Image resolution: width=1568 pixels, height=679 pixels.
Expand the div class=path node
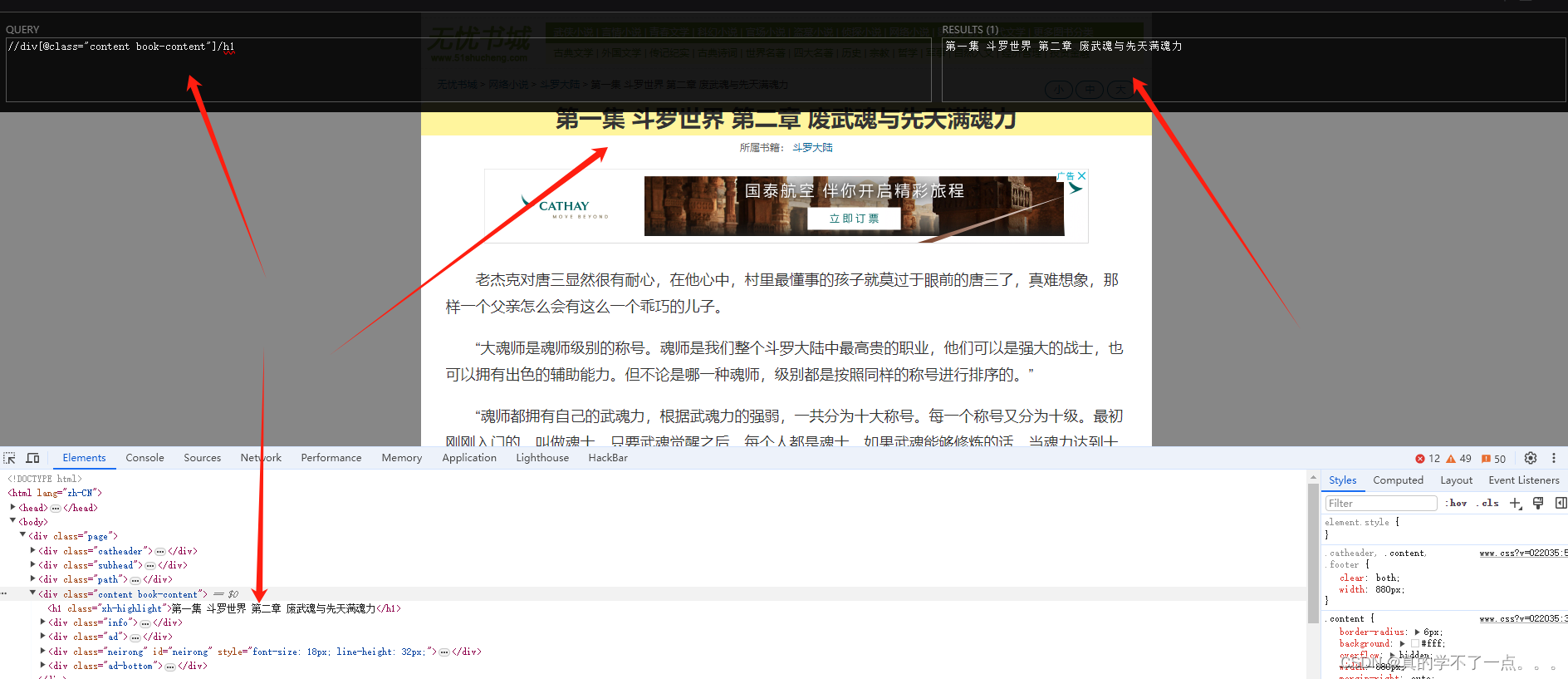click(32, 579)
